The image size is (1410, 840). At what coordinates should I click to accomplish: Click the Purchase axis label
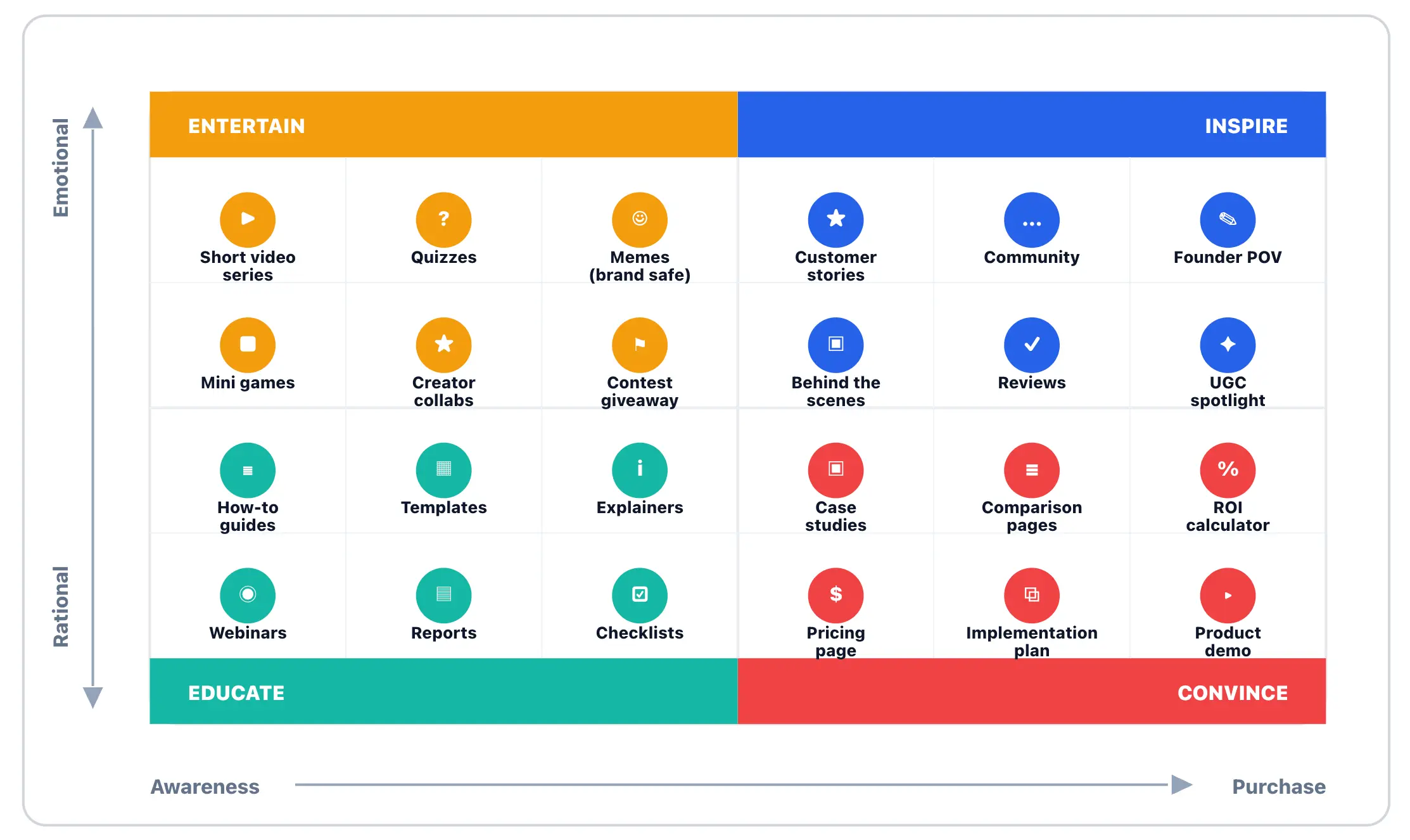pos(1278,787)
